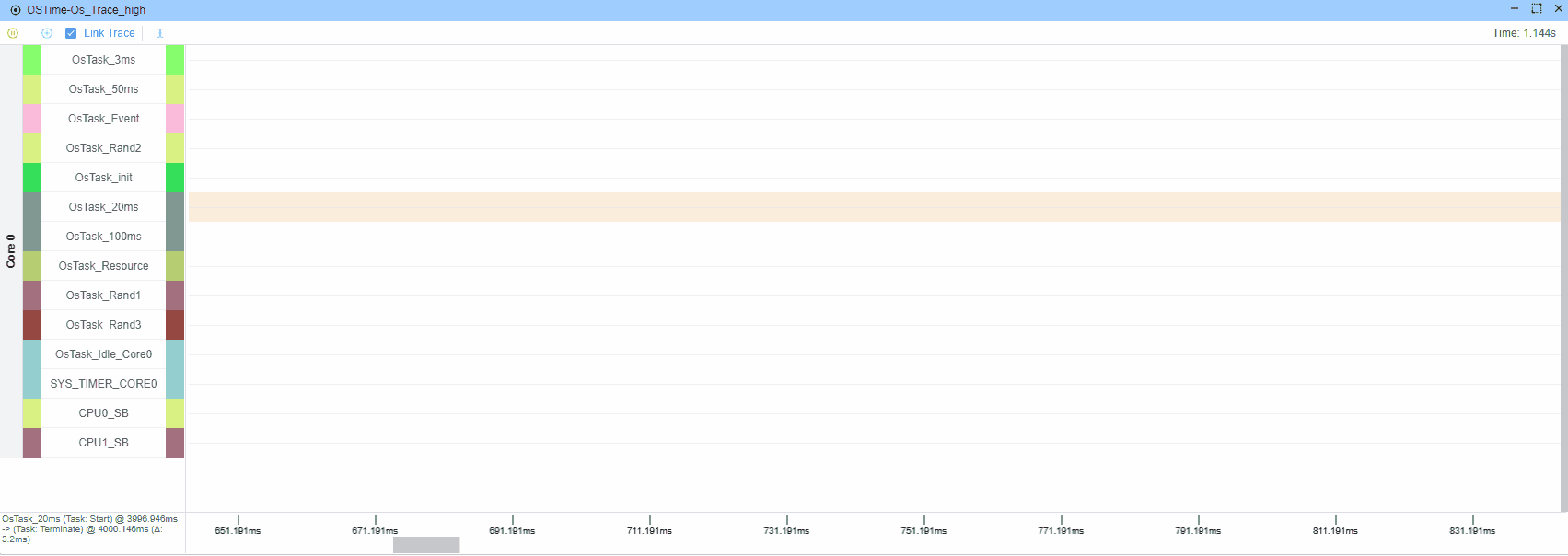Viewport: 1568px width, 556px height.
Task: Click the gray horizontal timeline scrollbar thumb
Action: coord(426,545)
